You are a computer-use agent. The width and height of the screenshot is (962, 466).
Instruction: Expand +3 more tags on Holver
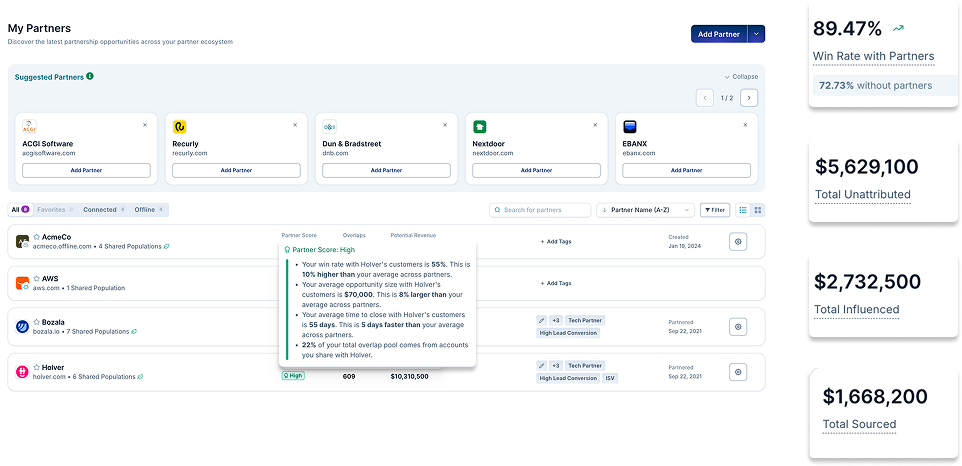click(555, 365)
